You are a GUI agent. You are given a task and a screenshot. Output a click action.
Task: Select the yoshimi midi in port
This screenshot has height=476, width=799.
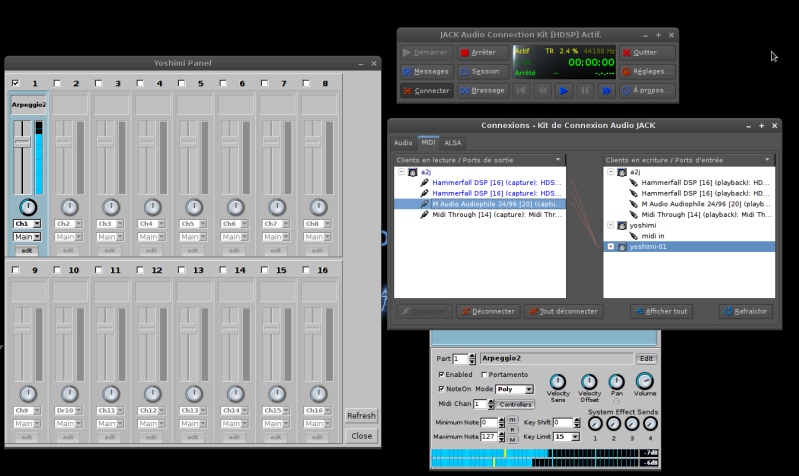(652, 236)
